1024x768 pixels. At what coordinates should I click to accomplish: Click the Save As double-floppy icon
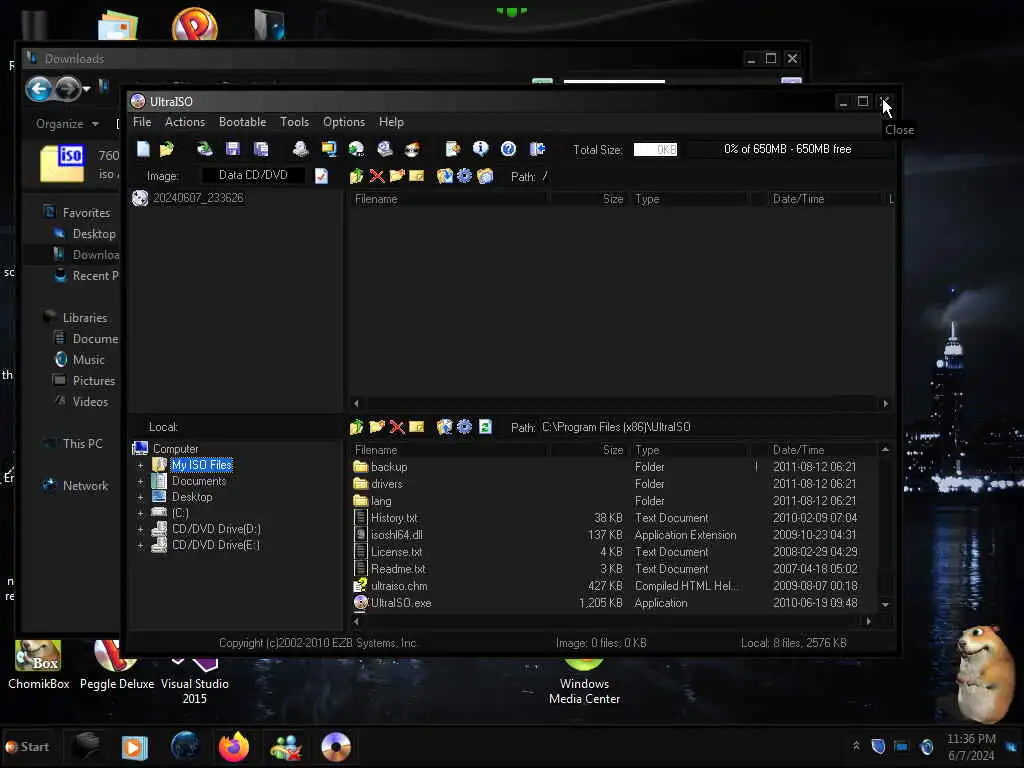(x=261, y=149)
